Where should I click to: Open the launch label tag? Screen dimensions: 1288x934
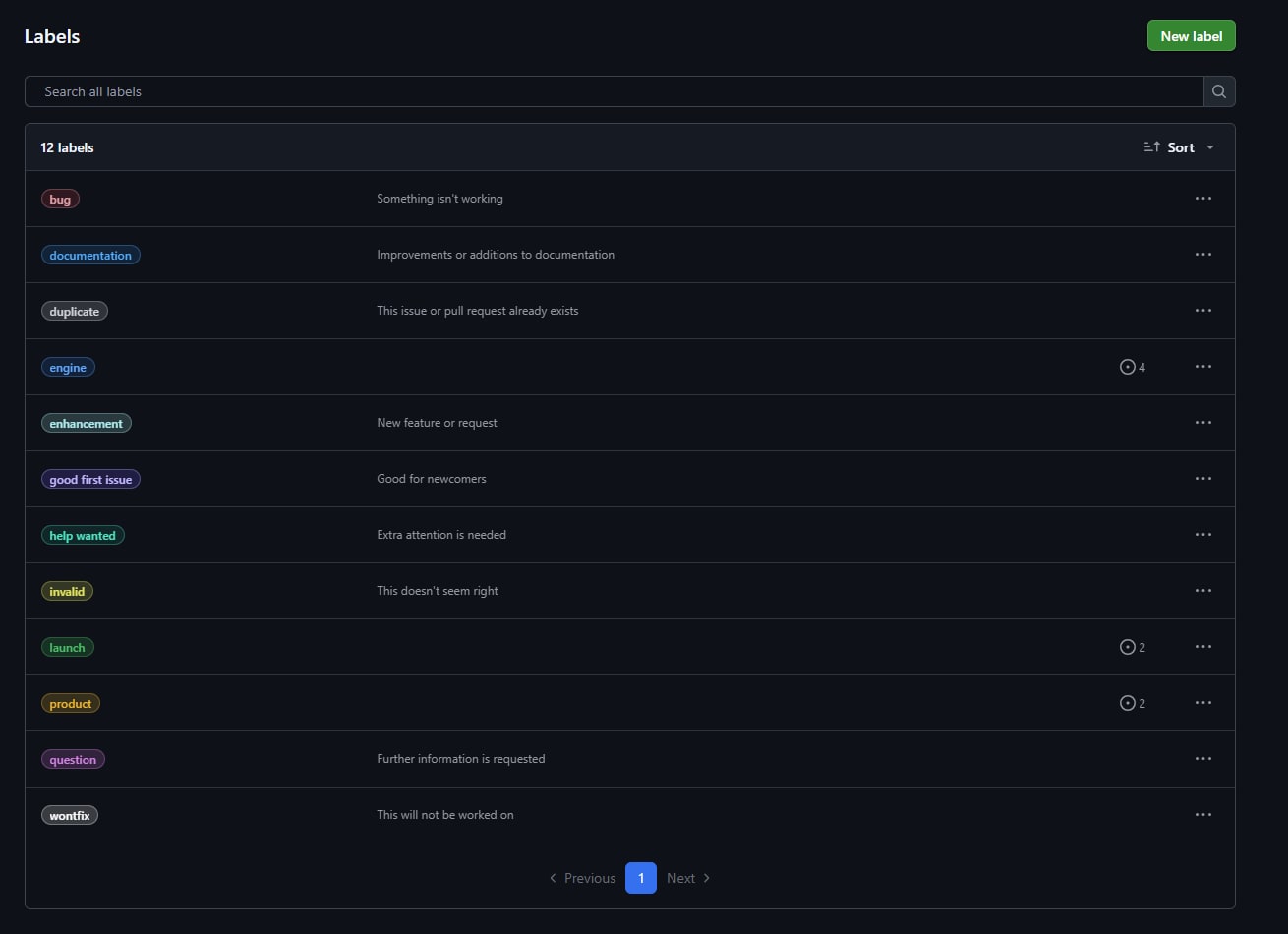click(68, 648)
